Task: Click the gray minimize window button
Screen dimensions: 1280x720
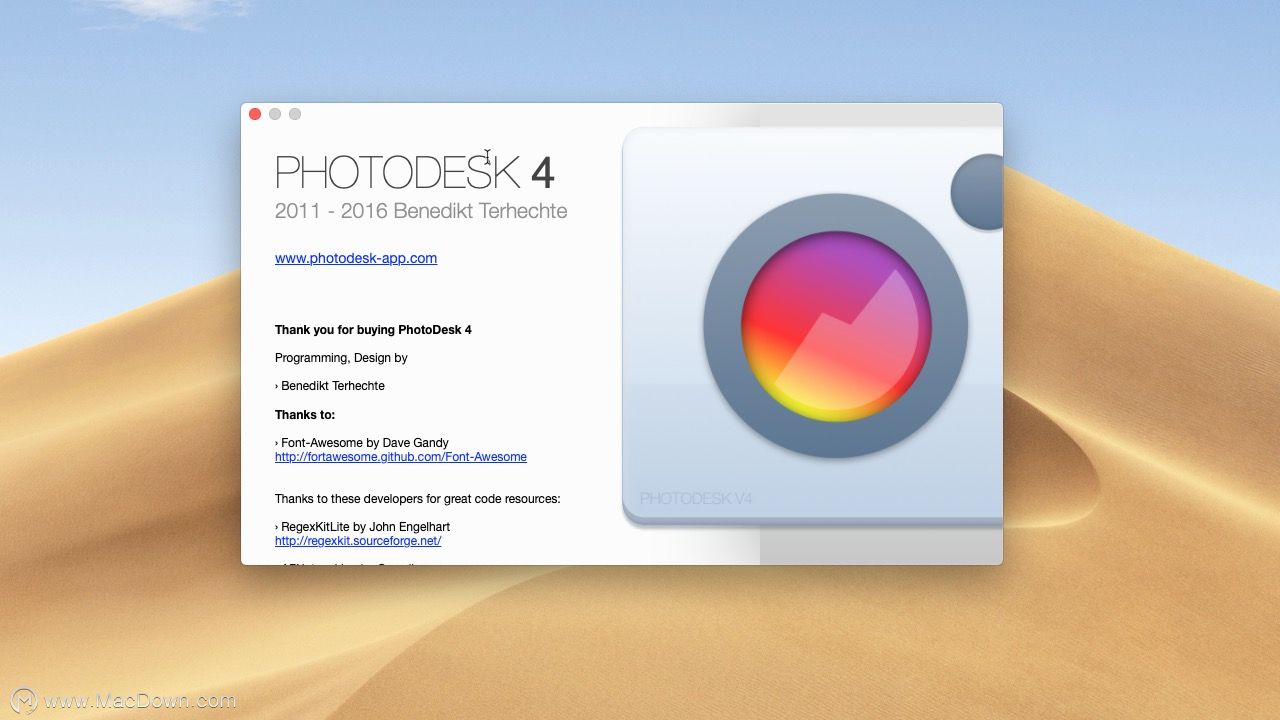Action: click(x=275, y=114)
